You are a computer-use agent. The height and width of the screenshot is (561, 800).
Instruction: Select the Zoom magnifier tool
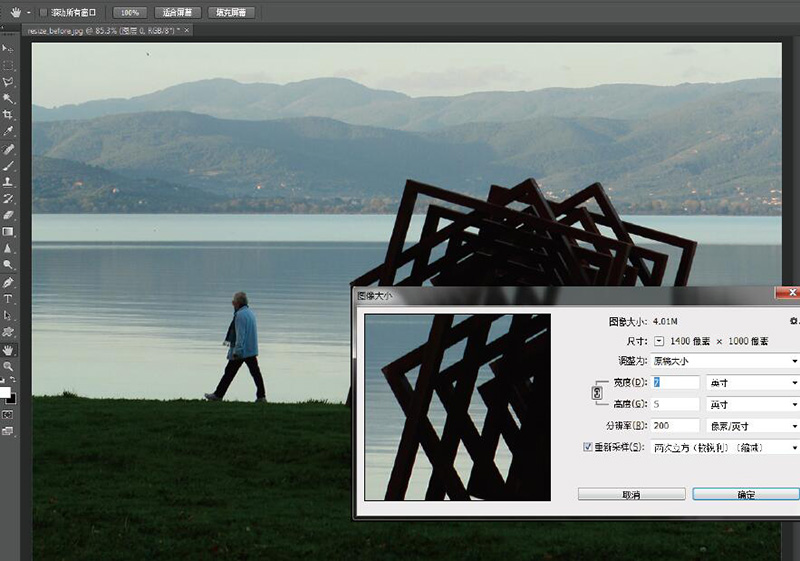tap(9, 366)
